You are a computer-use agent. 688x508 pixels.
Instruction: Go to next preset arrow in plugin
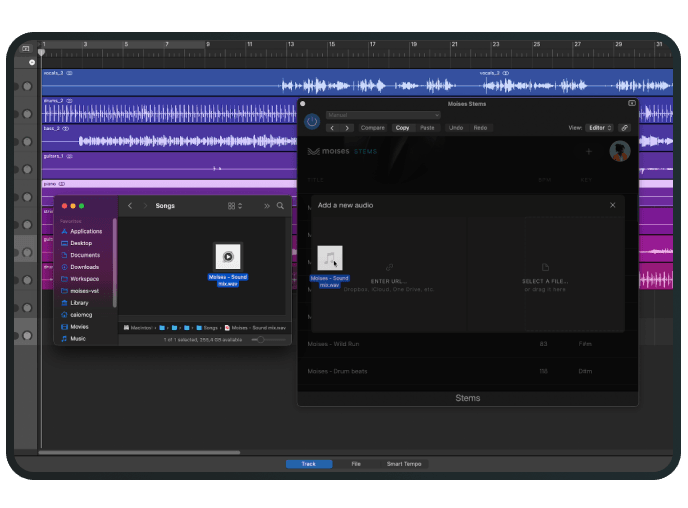point(347,128)
